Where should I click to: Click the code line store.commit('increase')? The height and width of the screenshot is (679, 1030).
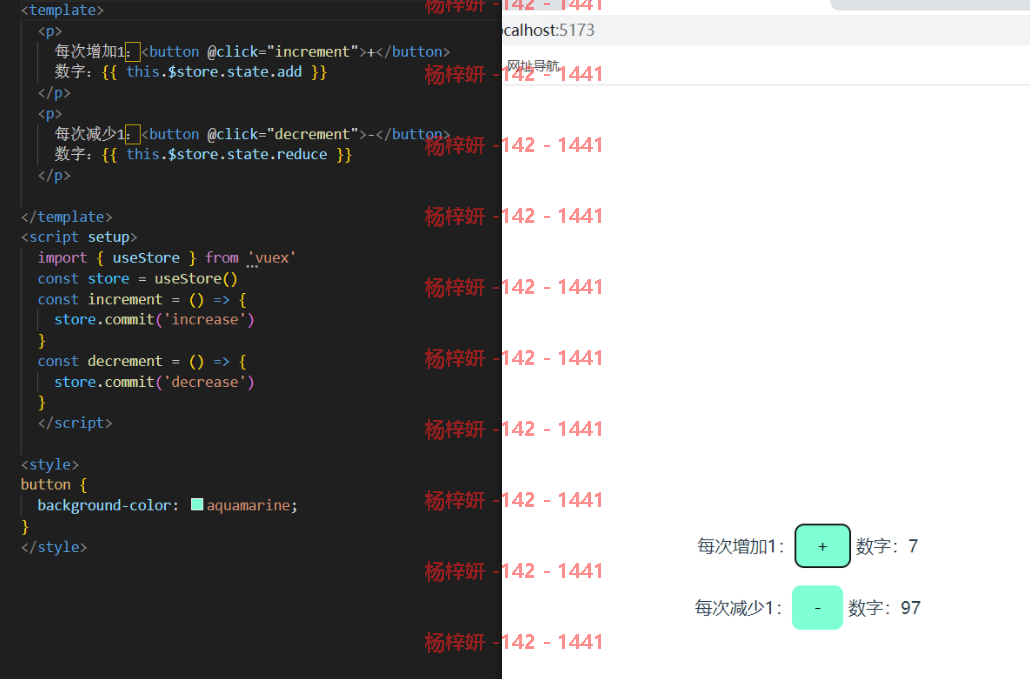[154, 320]
